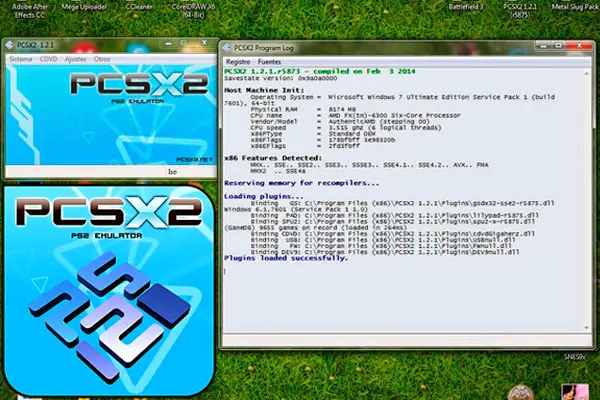This screenshot has width=600, height=400.
Task: Click the 'Binding PAD' plugin log line
Action: 395,216
